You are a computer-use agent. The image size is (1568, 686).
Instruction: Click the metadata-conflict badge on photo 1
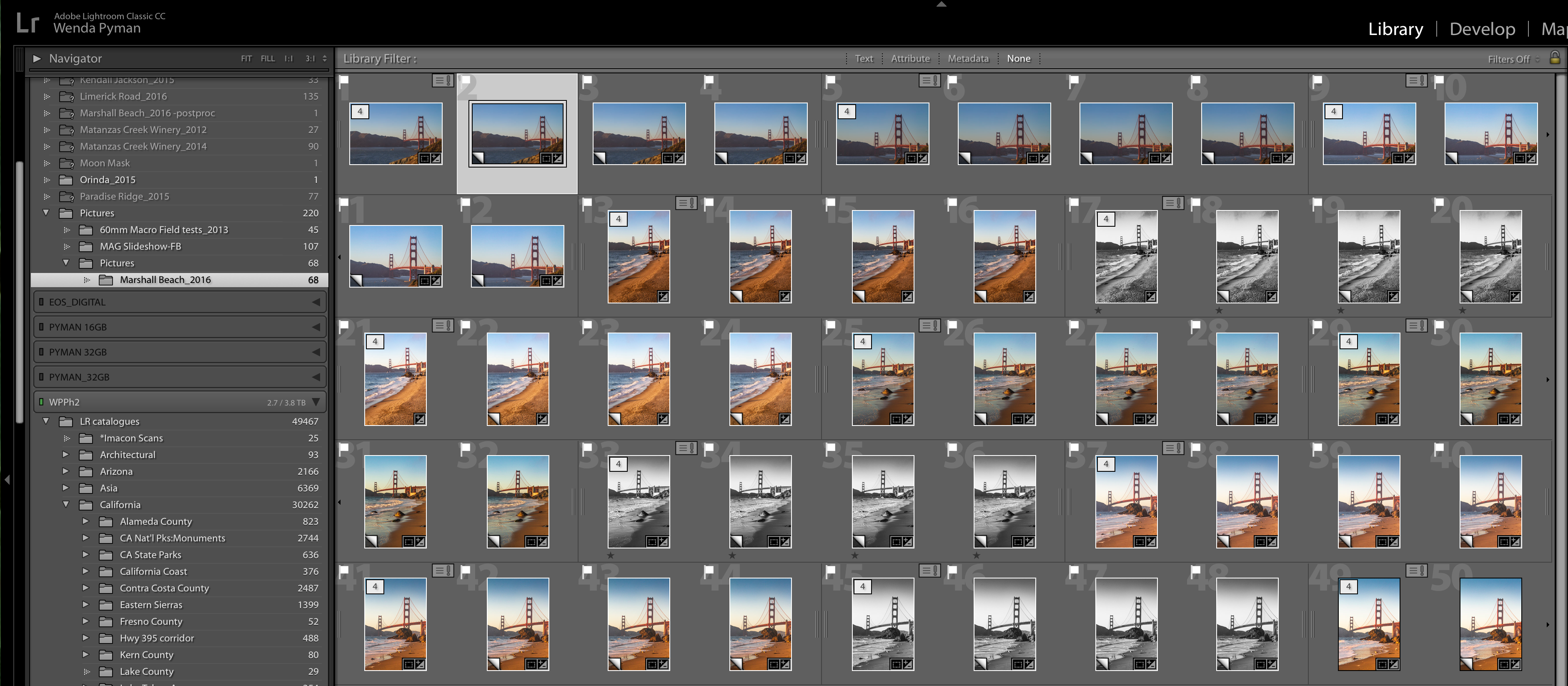[443, 80]
